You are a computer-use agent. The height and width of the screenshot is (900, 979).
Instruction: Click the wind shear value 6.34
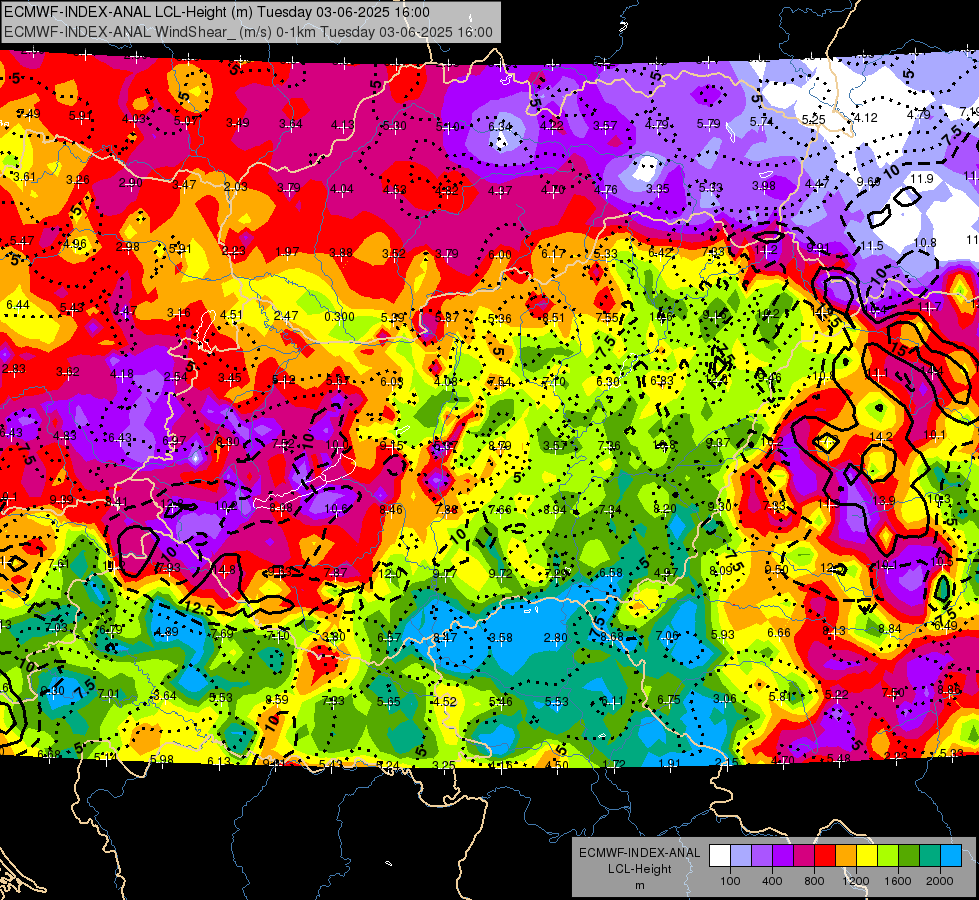pyautogui.click(x=499, y=127)
